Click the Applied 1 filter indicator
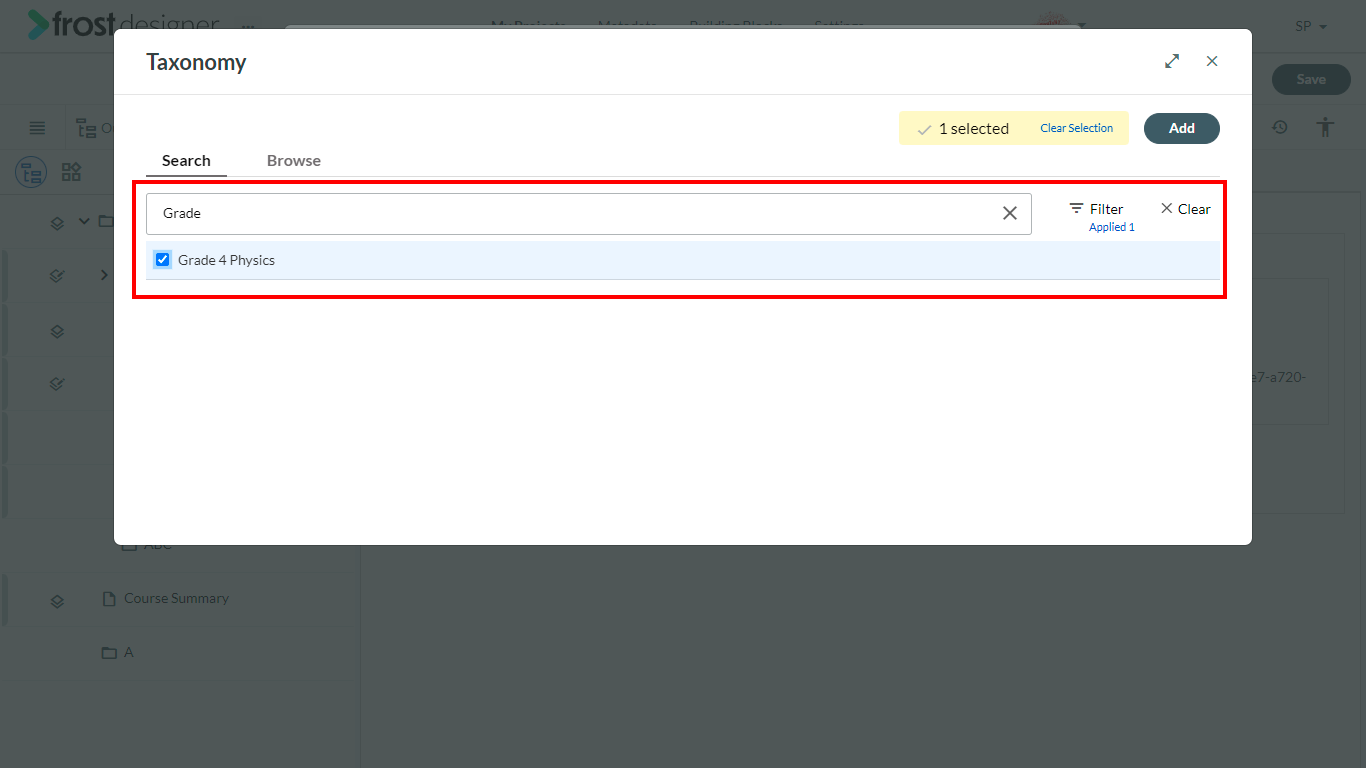Screen dimensions: 1366x768 pyautogui.click(x=1111, y=227)
